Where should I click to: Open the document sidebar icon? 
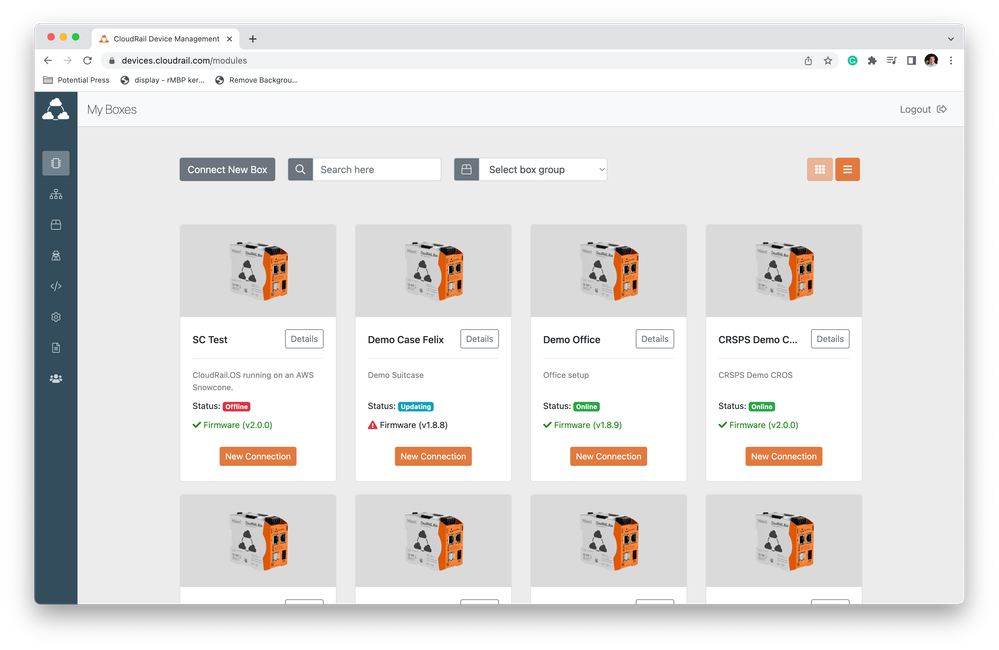(56, 348)
